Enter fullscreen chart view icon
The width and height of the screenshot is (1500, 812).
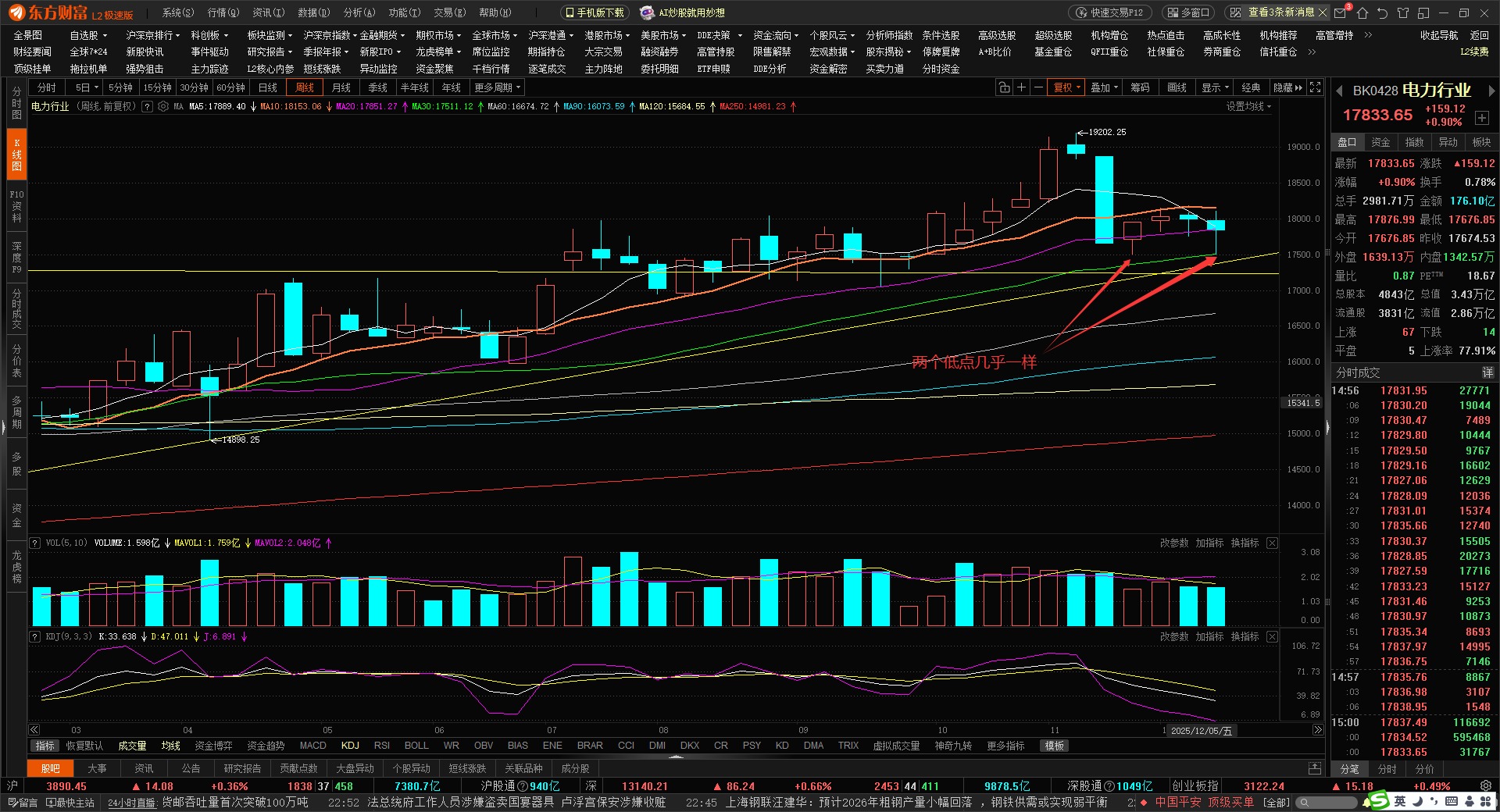click(1316, 87)
